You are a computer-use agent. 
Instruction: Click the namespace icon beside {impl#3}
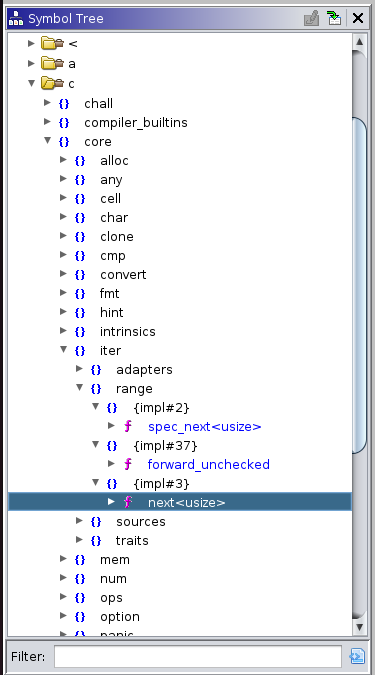coord(112,483)
